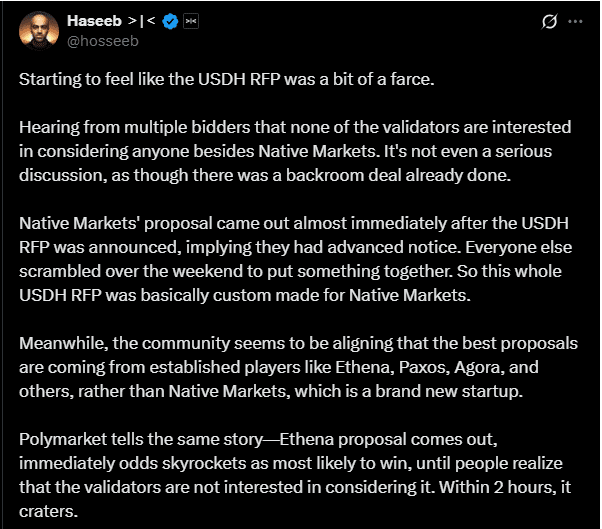The width and height of the screenshot is (602, 529).
Task: Click the Grok explain-post icon
Action: click(x=548, y=21)
